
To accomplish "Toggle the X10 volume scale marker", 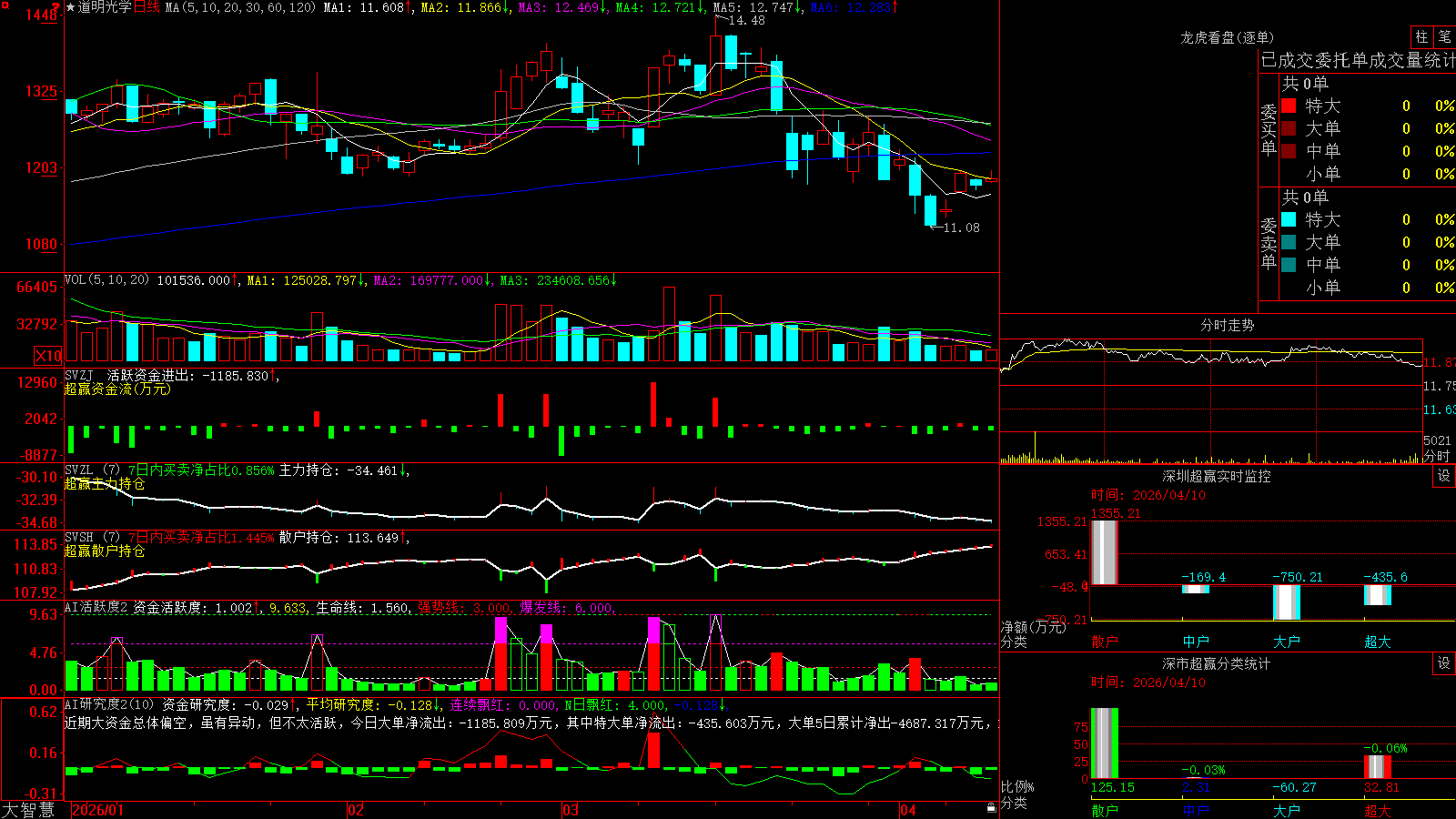I will [48, 356].
